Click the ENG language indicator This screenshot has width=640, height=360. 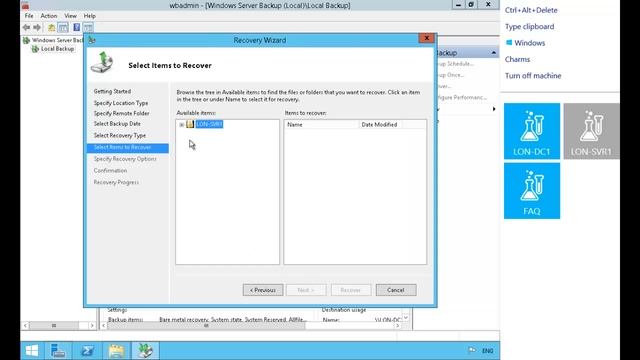(487, 351)
